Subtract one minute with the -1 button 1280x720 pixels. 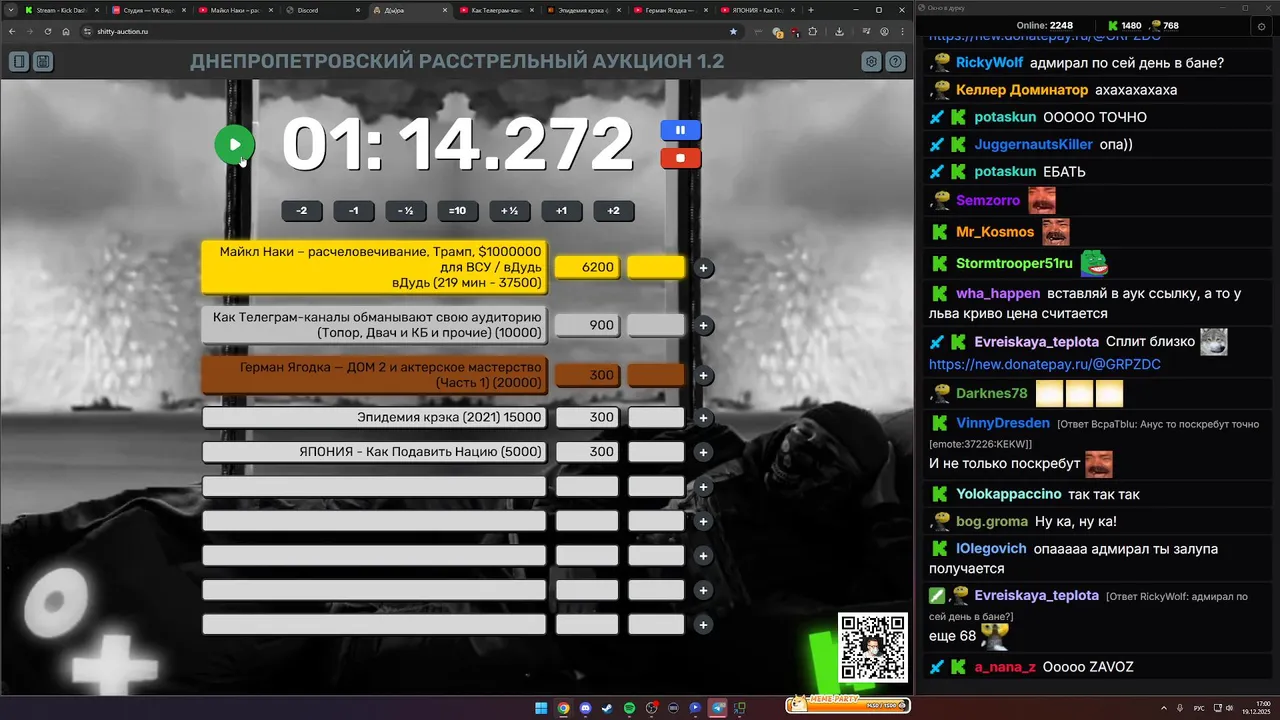click(x=354, y=211)
